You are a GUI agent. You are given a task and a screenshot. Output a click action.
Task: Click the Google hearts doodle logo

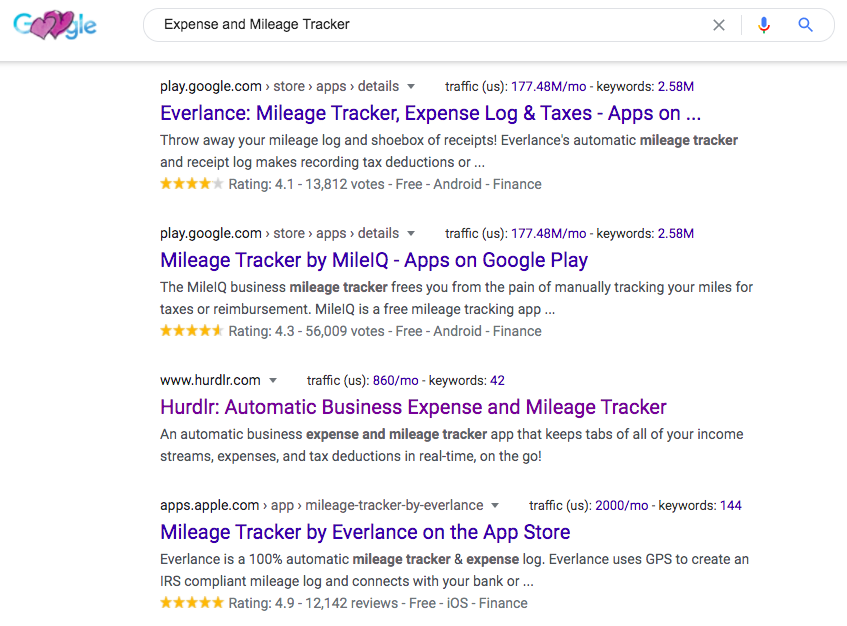pyautogui.click(x=55, y=25)
